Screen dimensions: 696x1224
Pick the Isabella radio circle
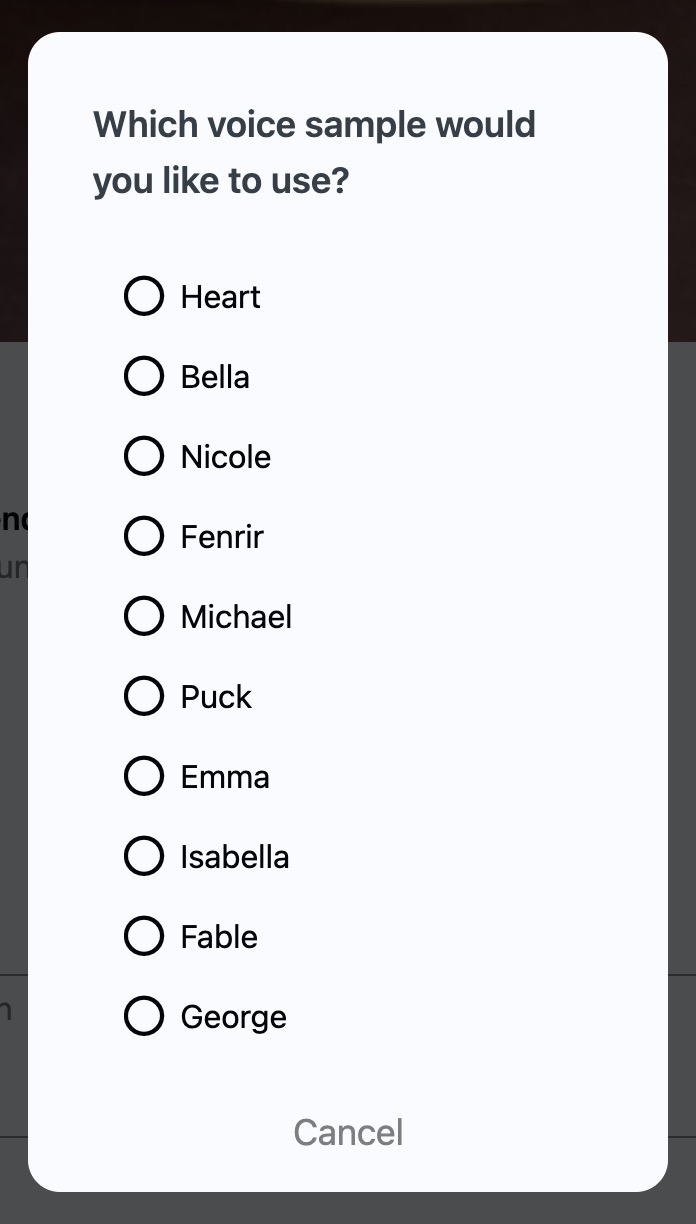coord(144,856)
